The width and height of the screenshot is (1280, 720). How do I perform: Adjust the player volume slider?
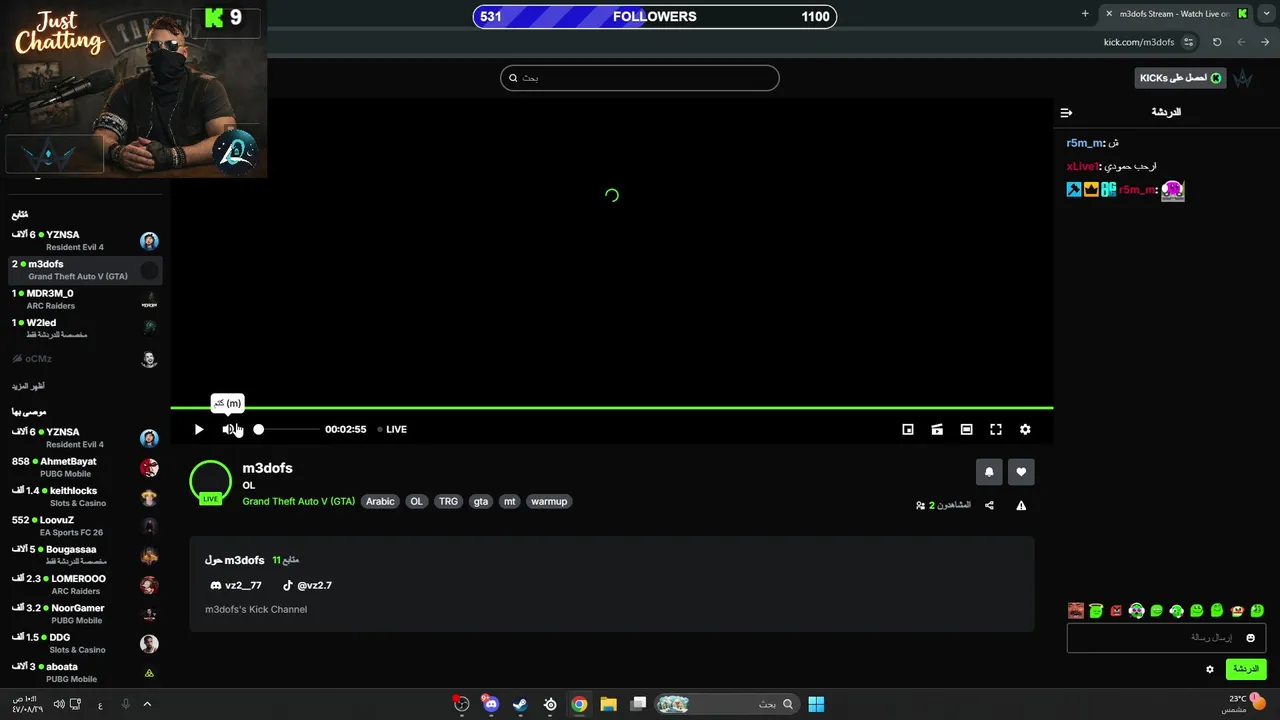coord(287,429)
